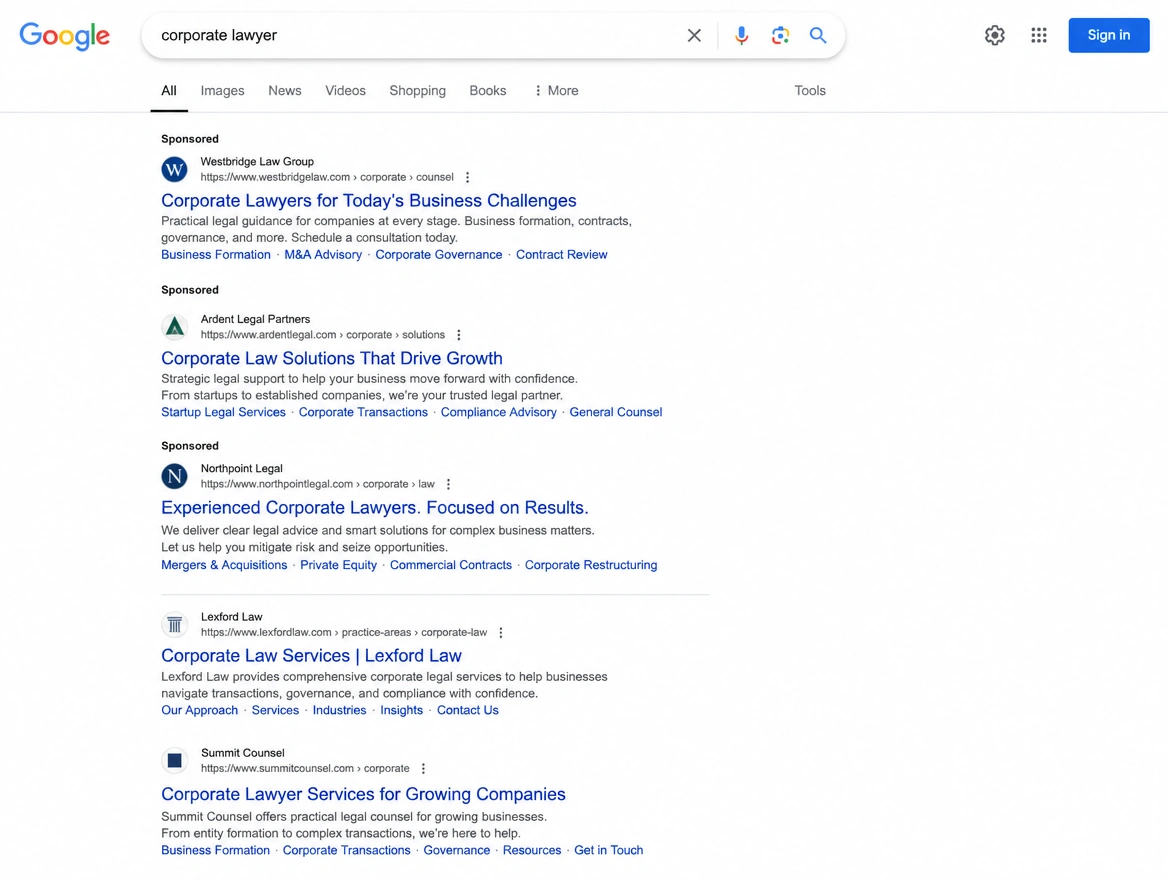Open three-dot menu for Westbridge Law ad
1168x880 pixels.
467,177
